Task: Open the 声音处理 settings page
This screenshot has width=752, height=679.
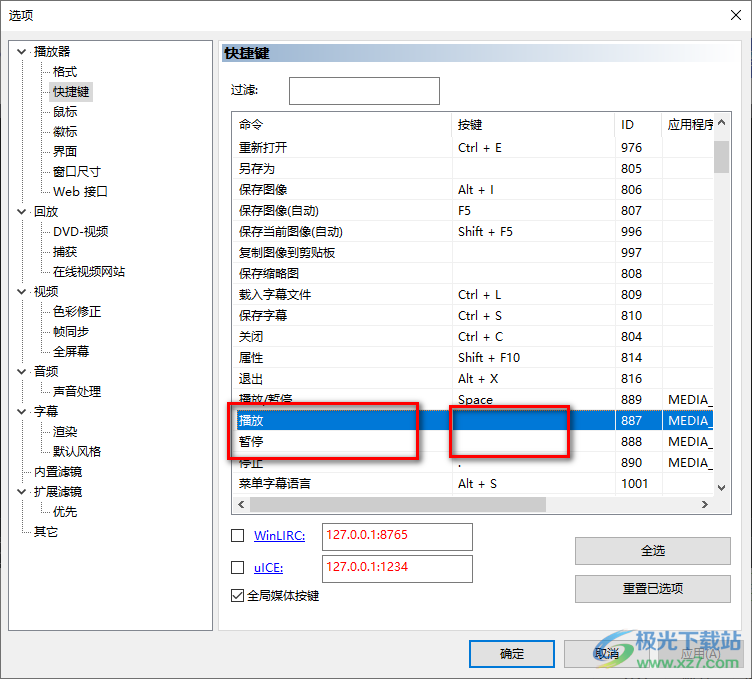Action: point(77,391)
